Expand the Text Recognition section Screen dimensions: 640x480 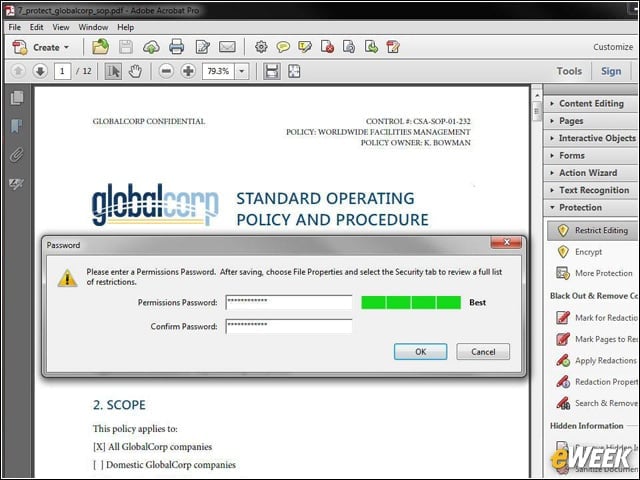pyautogui.click(x=591, y=190)
